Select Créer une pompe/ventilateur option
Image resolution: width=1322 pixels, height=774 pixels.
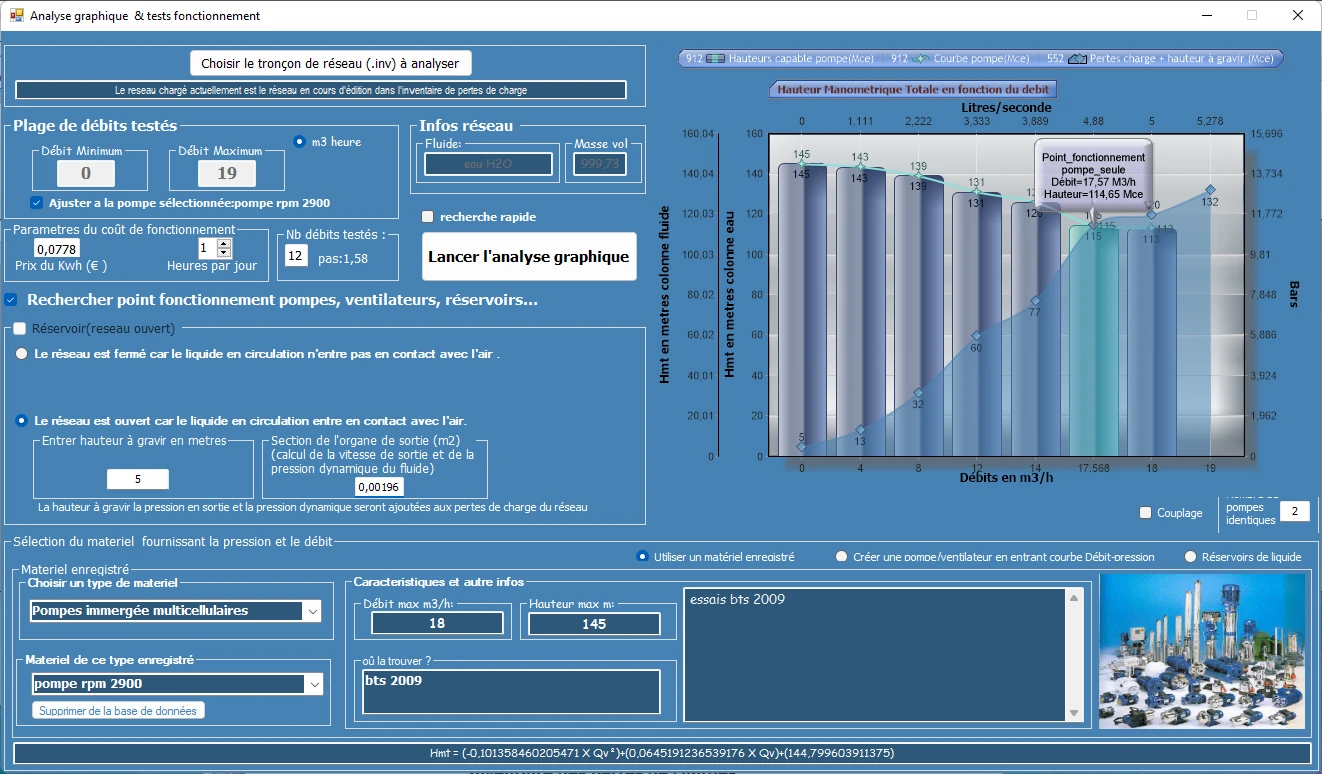pyautogui.click(x=842, y=556)
